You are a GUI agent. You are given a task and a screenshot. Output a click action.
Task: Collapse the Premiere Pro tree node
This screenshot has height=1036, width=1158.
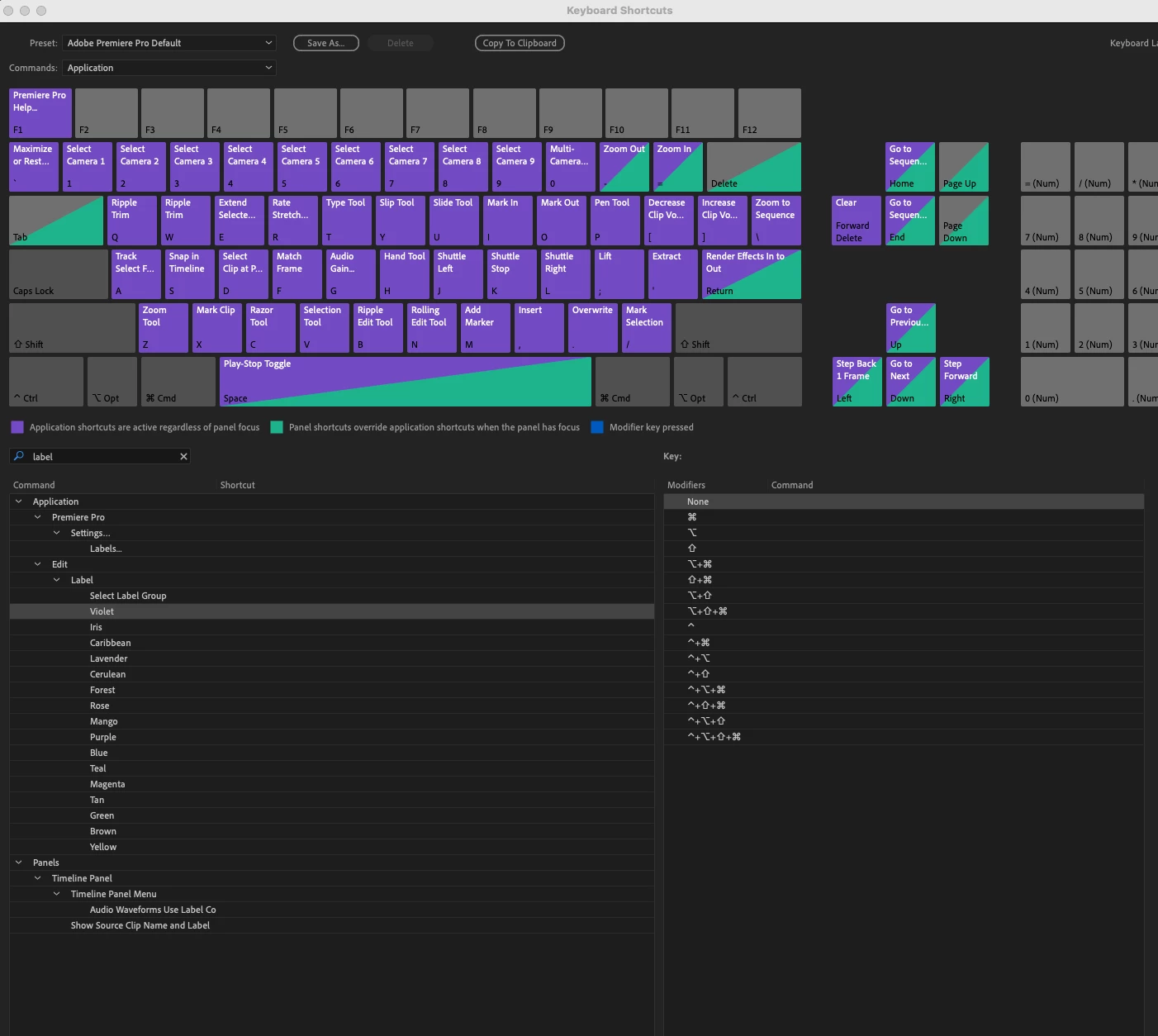tap(37, 517)
